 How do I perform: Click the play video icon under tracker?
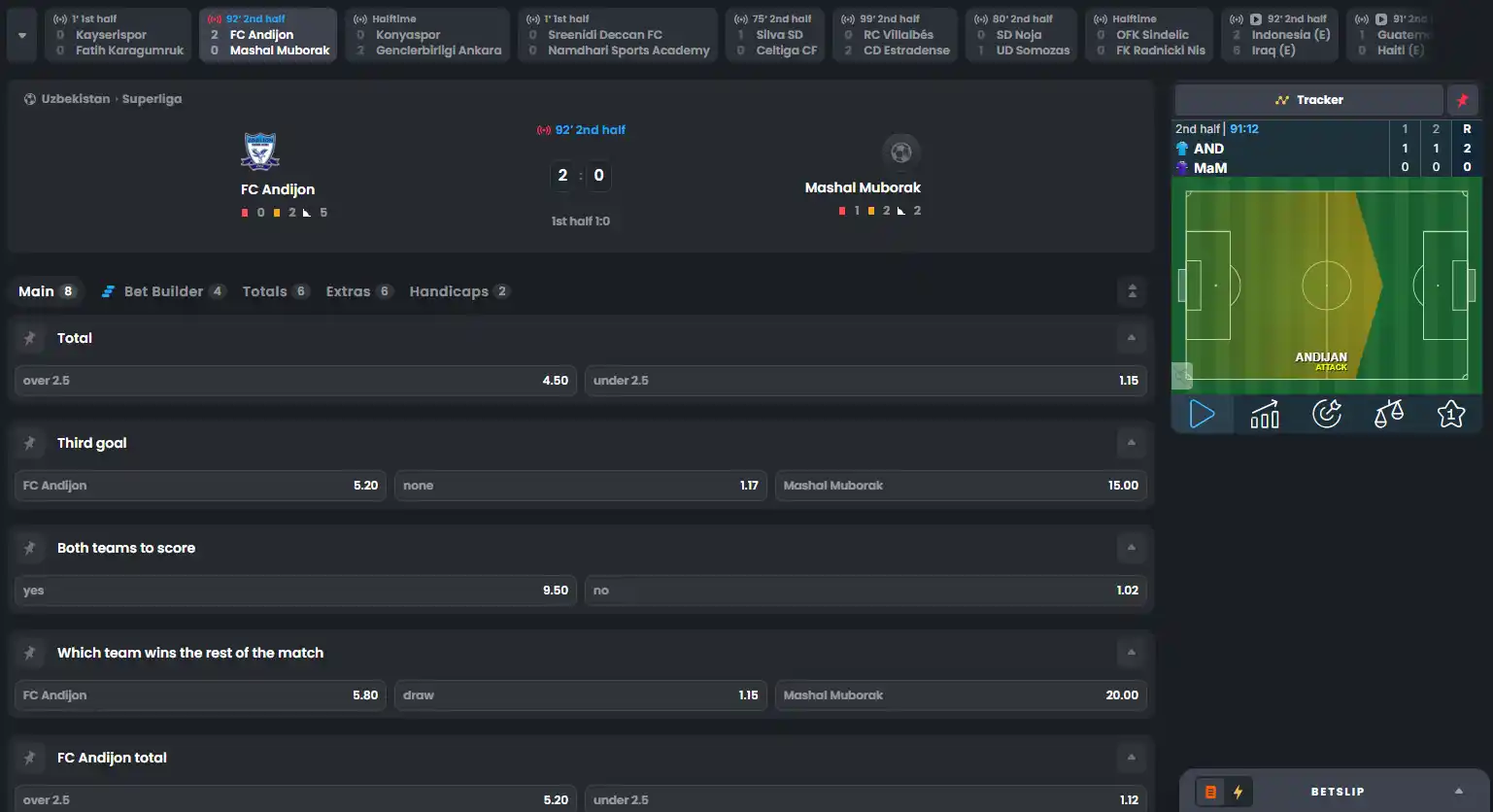1202,414
